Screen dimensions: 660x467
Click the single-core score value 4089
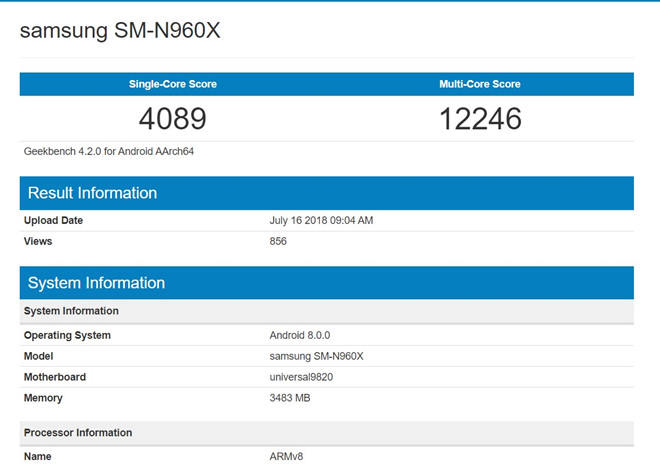[172, 119]
